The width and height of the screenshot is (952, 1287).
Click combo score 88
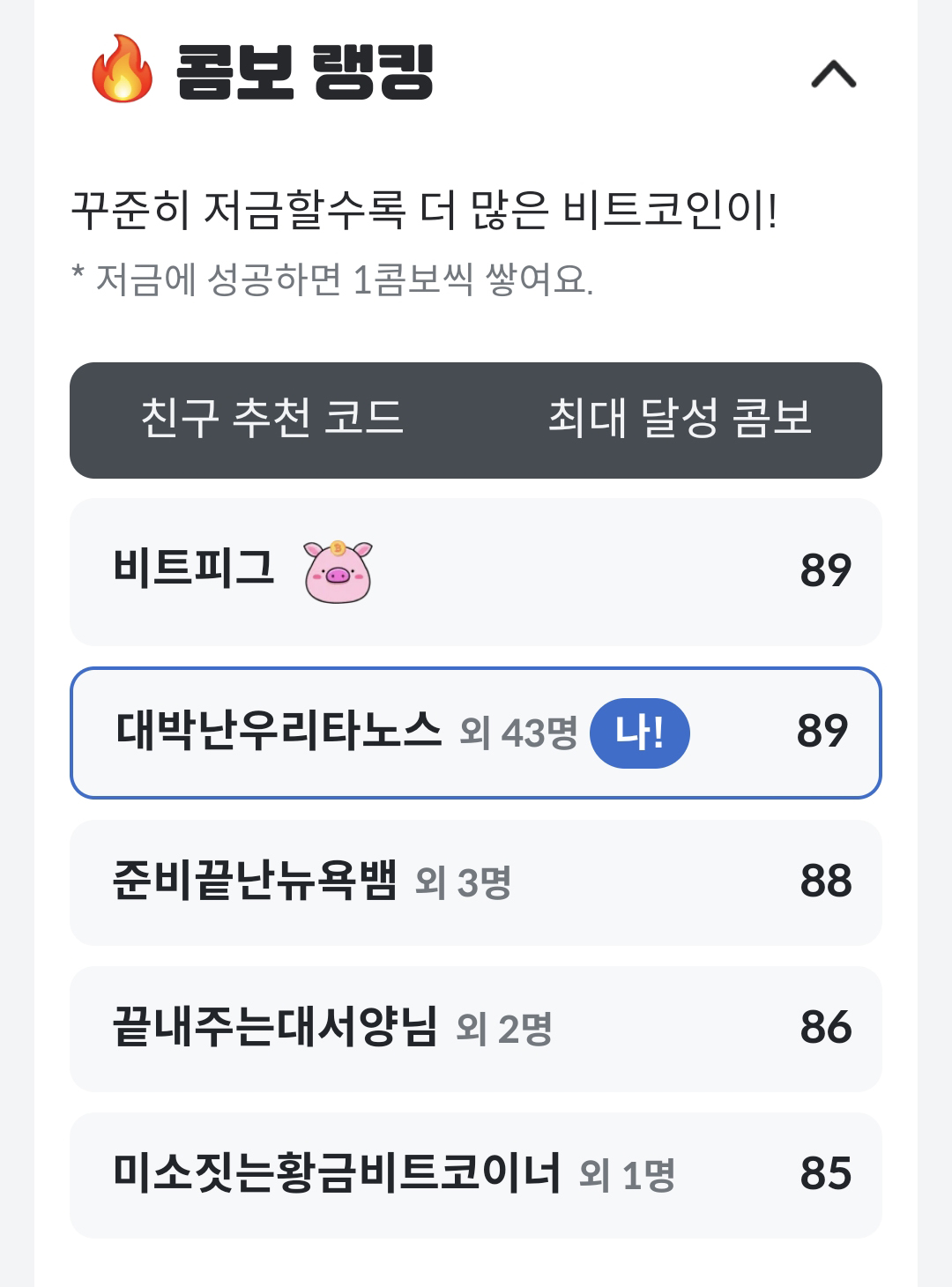[826, 881]
